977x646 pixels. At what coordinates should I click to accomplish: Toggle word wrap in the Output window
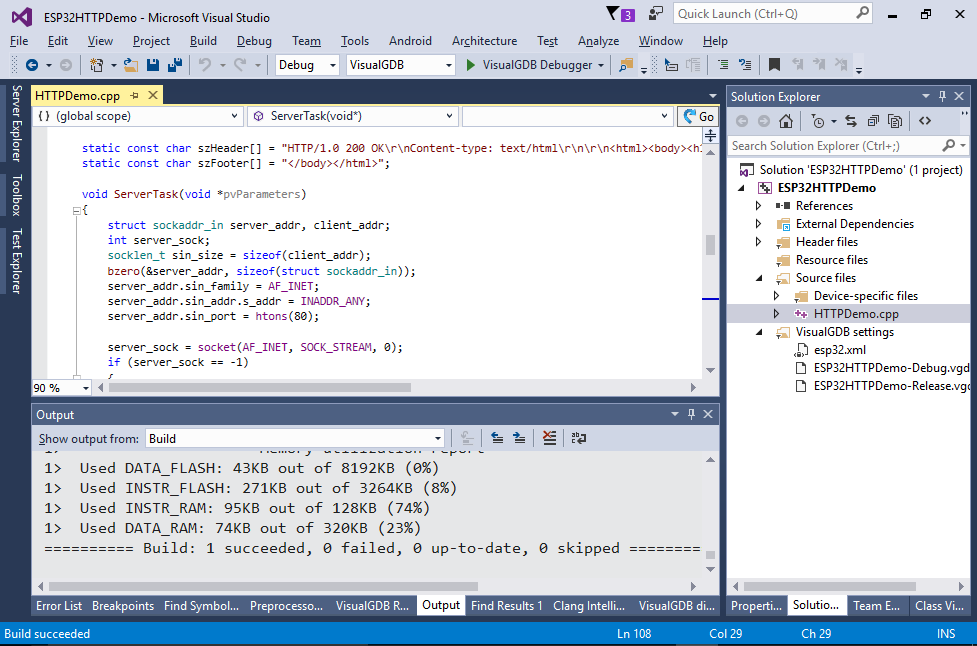coord(578,438)
